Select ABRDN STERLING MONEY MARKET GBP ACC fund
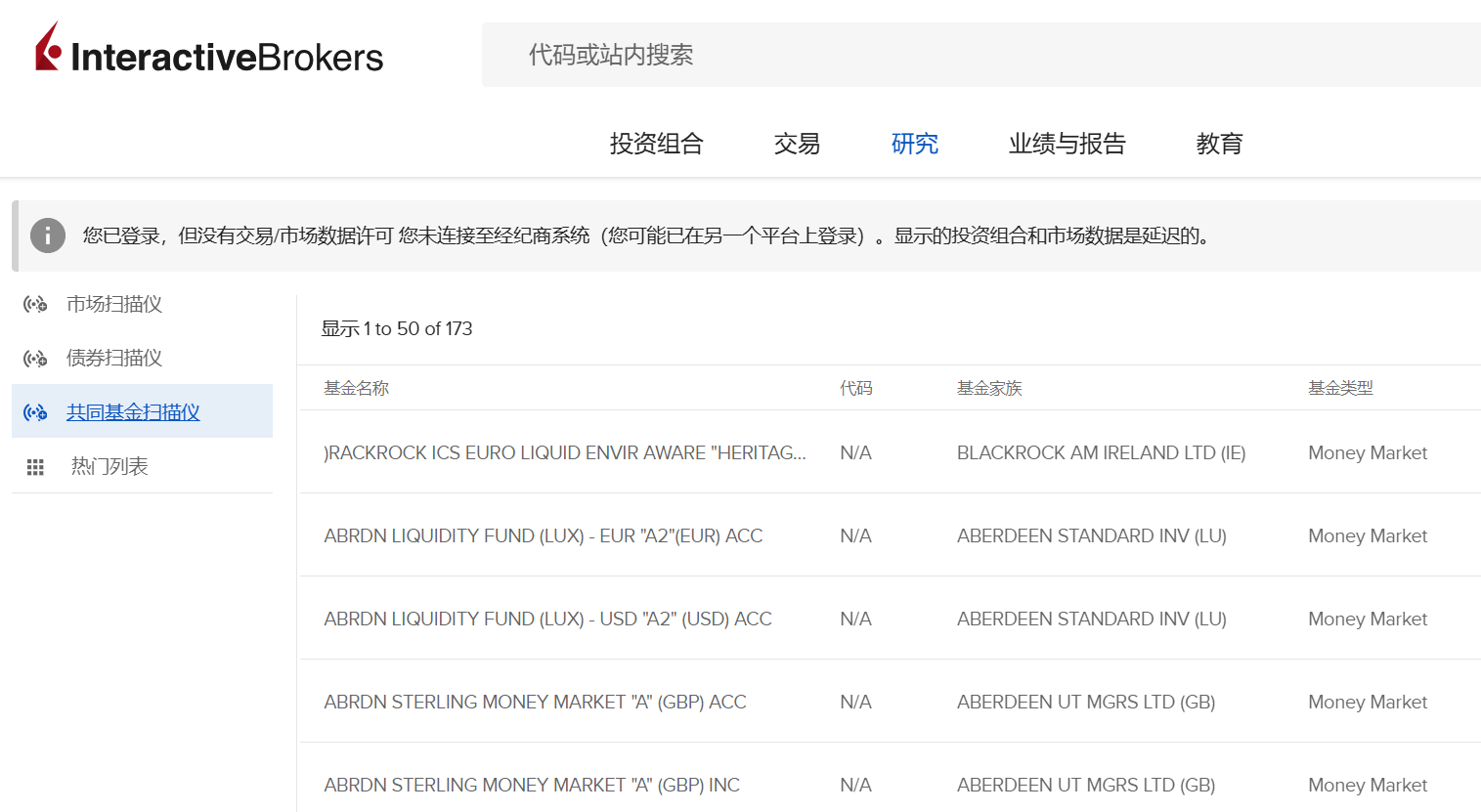Viewport: 1481px width, 812px height. click(x=535, y=702)
